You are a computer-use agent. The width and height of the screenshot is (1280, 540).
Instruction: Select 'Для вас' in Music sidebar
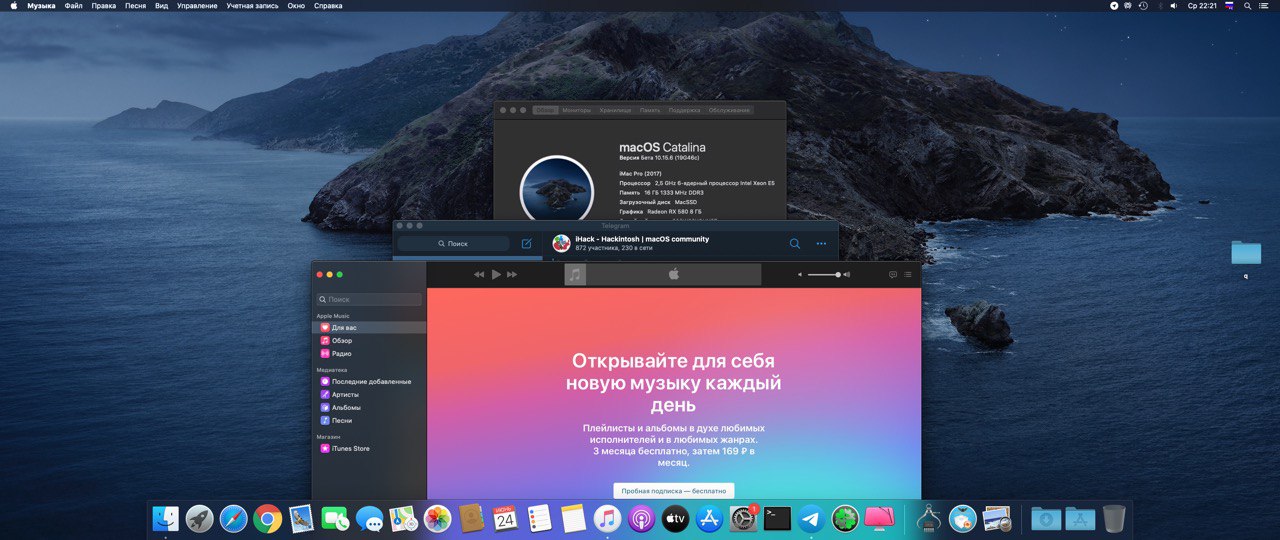tap(369, 327)
